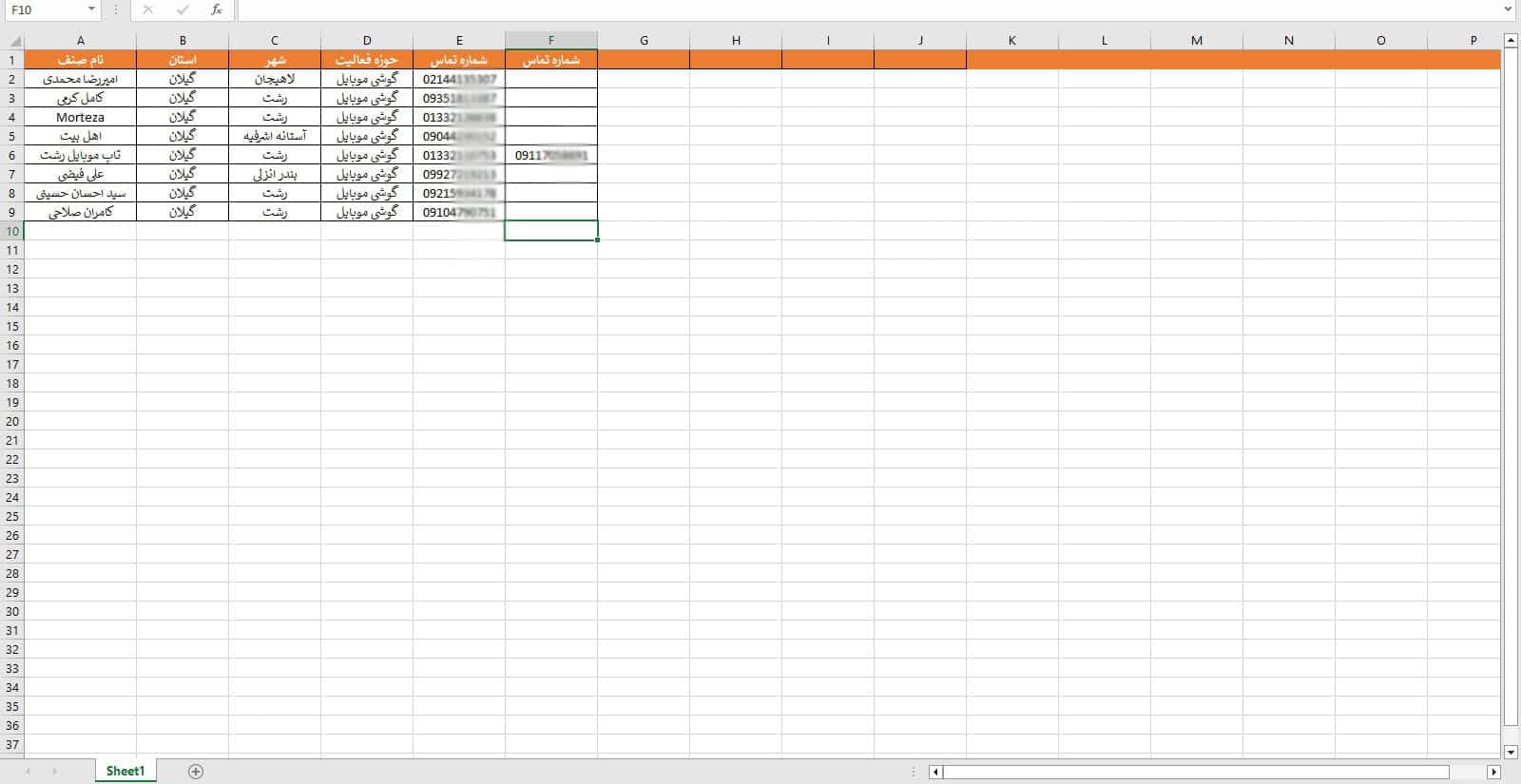Click cell 'امیررضا محمدی'
Screen dimensions: 1521x784
(81, 79)
